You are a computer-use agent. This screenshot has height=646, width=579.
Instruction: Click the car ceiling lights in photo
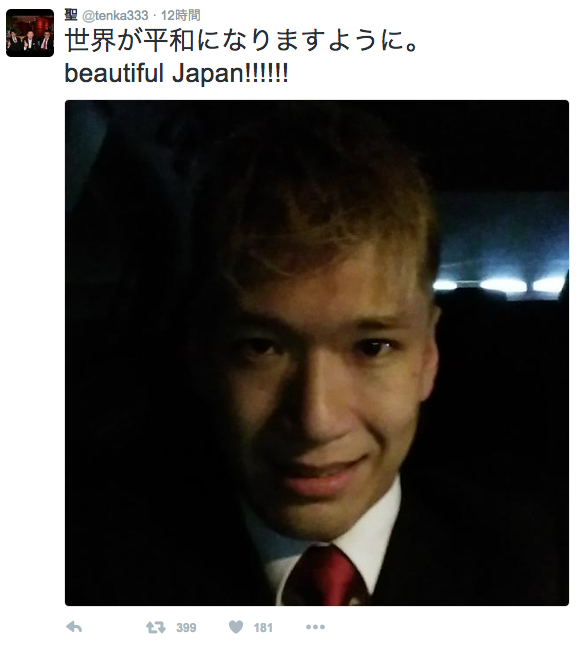tap(501, 284)
